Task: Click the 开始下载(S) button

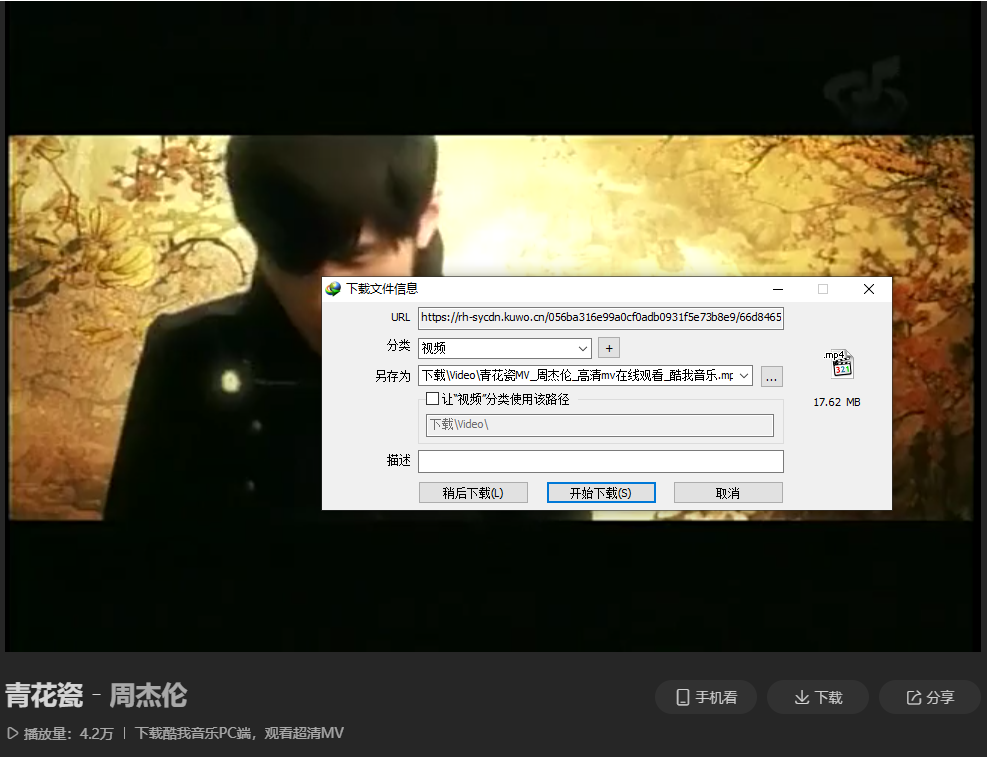Action: tap(601, 493)
